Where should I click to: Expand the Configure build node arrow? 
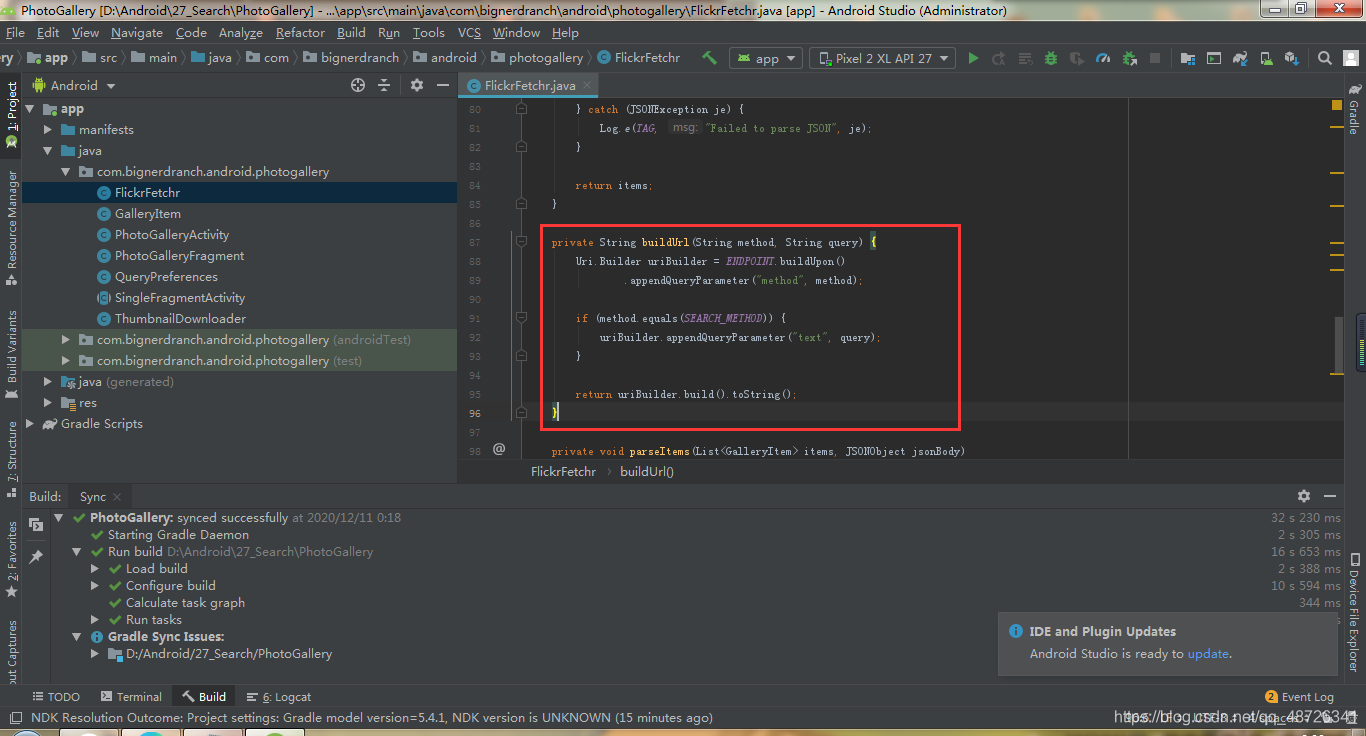(95, 586)
